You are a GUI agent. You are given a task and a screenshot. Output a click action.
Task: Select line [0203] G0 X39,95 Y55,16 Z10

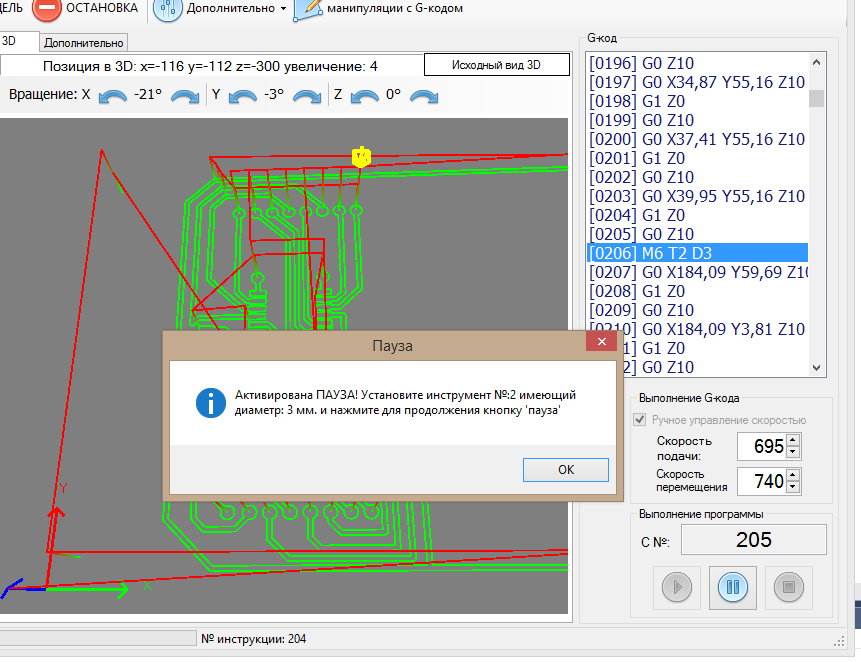click(697, 197)
